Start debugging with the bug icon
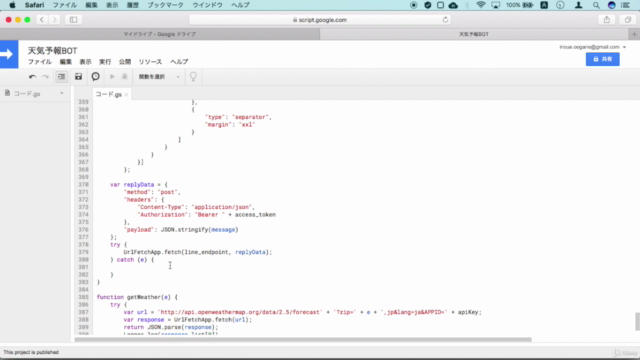 [x=124, y=77]
